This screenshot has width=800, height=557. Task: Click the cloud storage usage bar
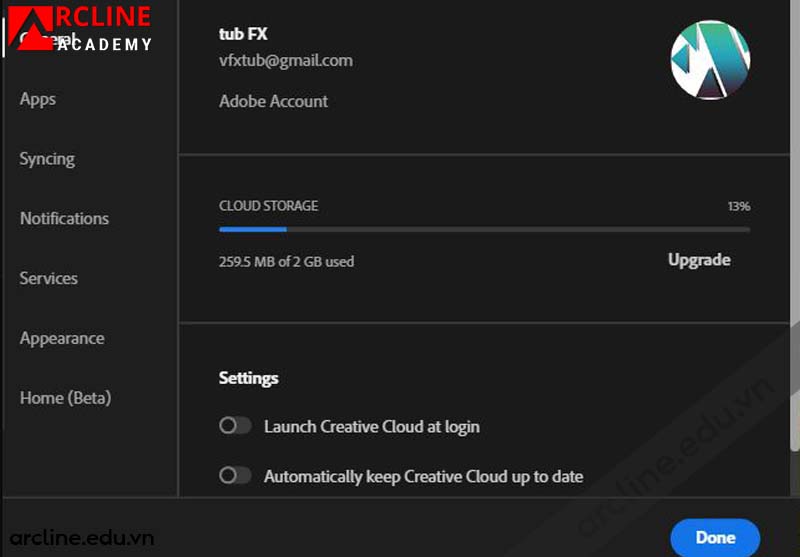pos(484,229)
